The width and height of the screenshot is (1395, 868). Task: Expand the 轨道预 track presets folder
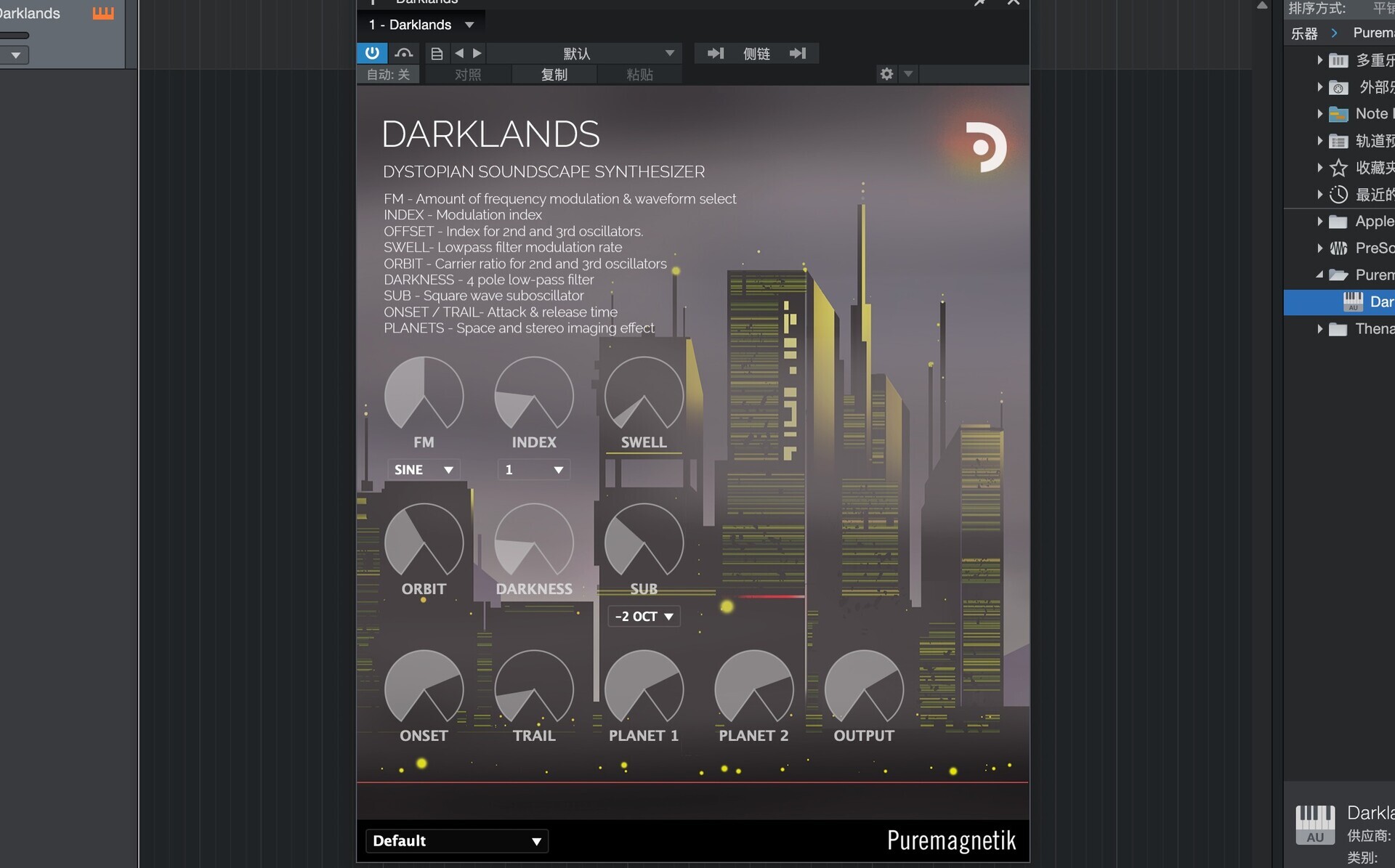click(x=1319, y=141)
